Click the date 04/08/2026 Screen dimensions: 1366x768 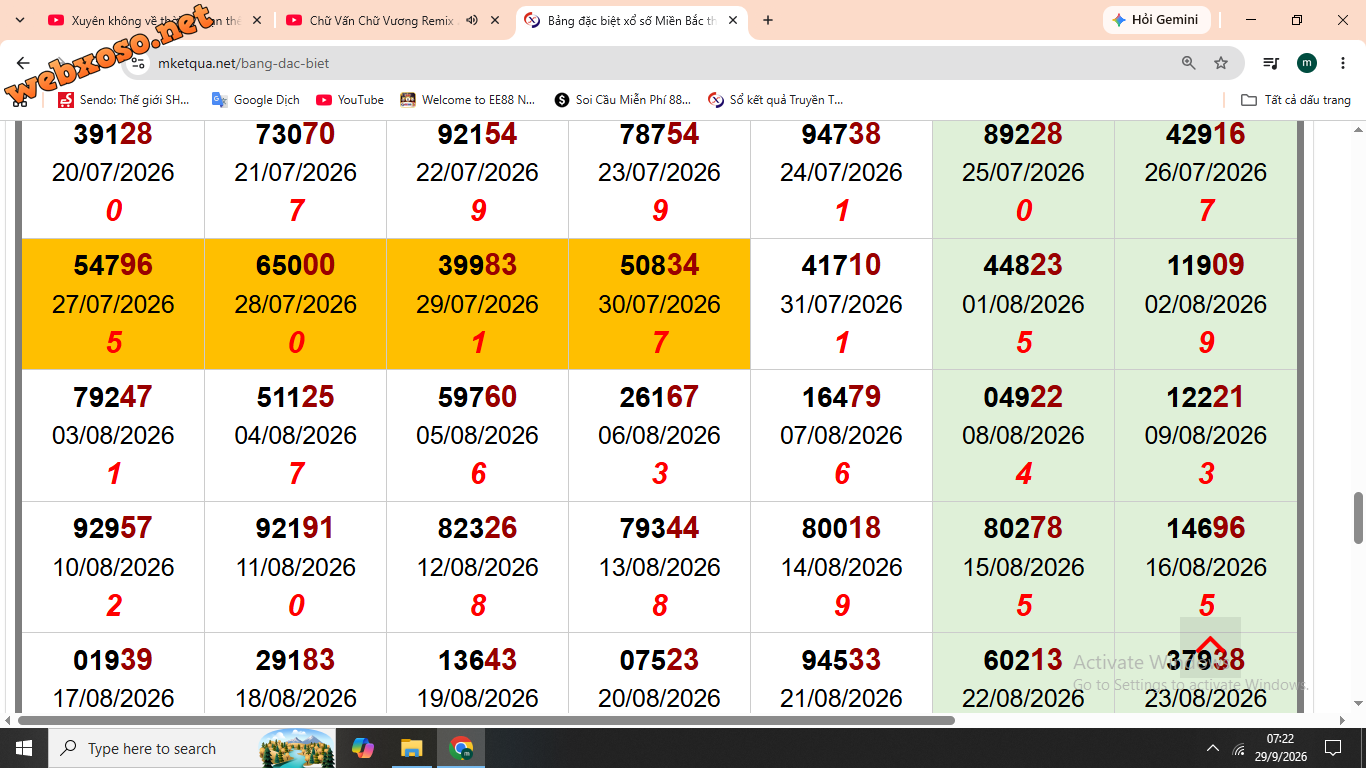point(295,435)
